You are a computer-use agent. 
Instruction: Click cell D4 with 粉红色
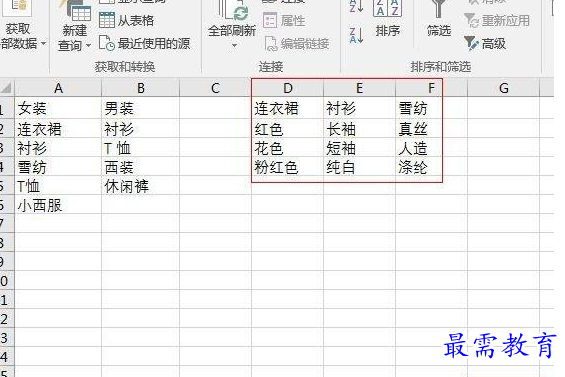(288, 167)
